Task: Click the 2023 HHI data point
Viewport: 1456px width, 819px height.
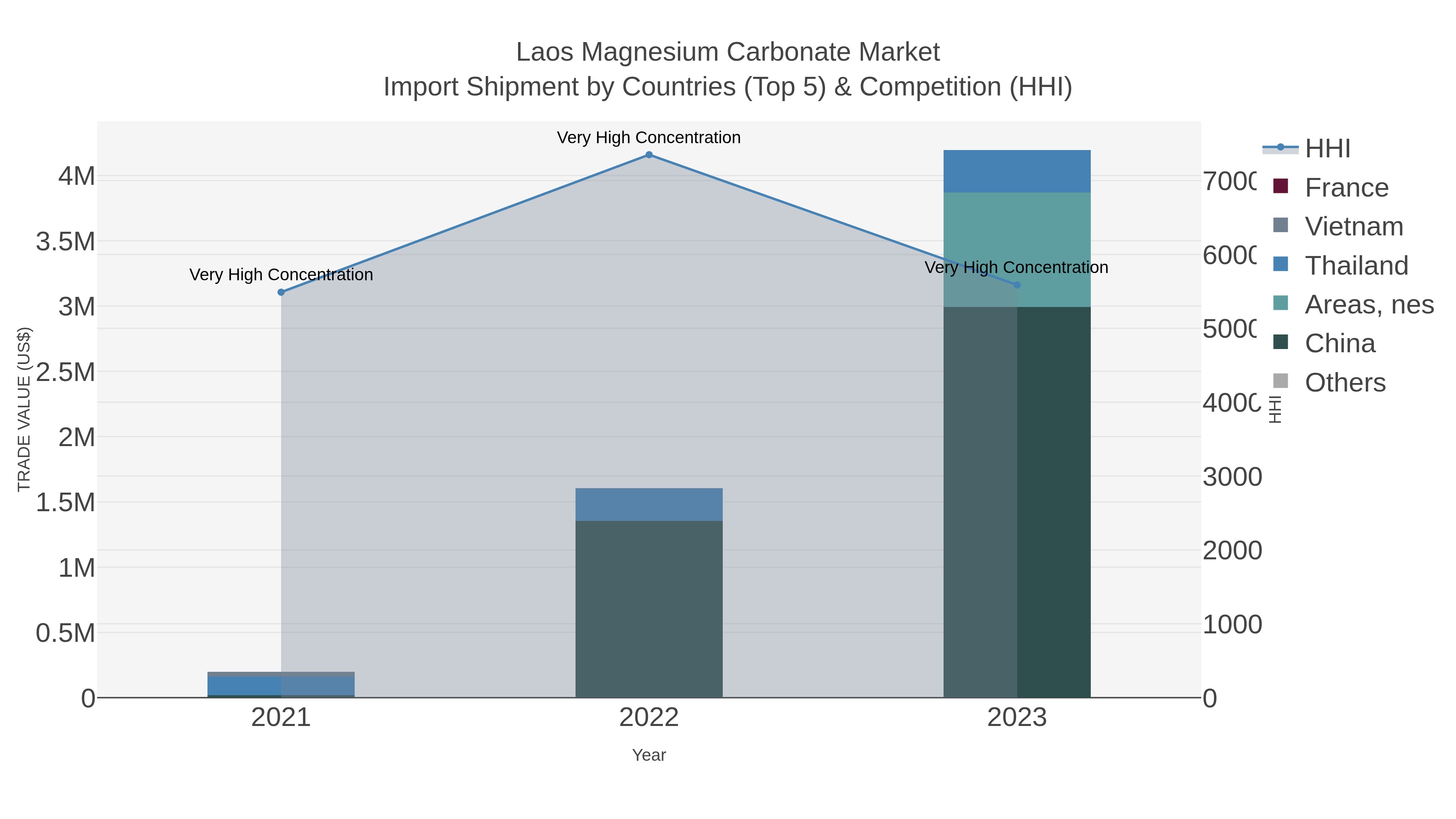Action: point(1017,285)
